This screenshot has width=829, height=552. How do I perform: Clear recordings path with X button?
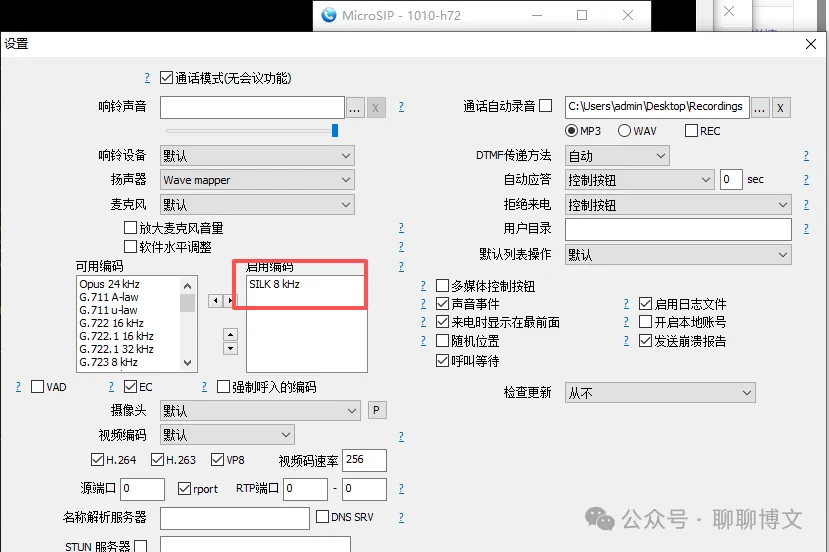coord(781,108)
